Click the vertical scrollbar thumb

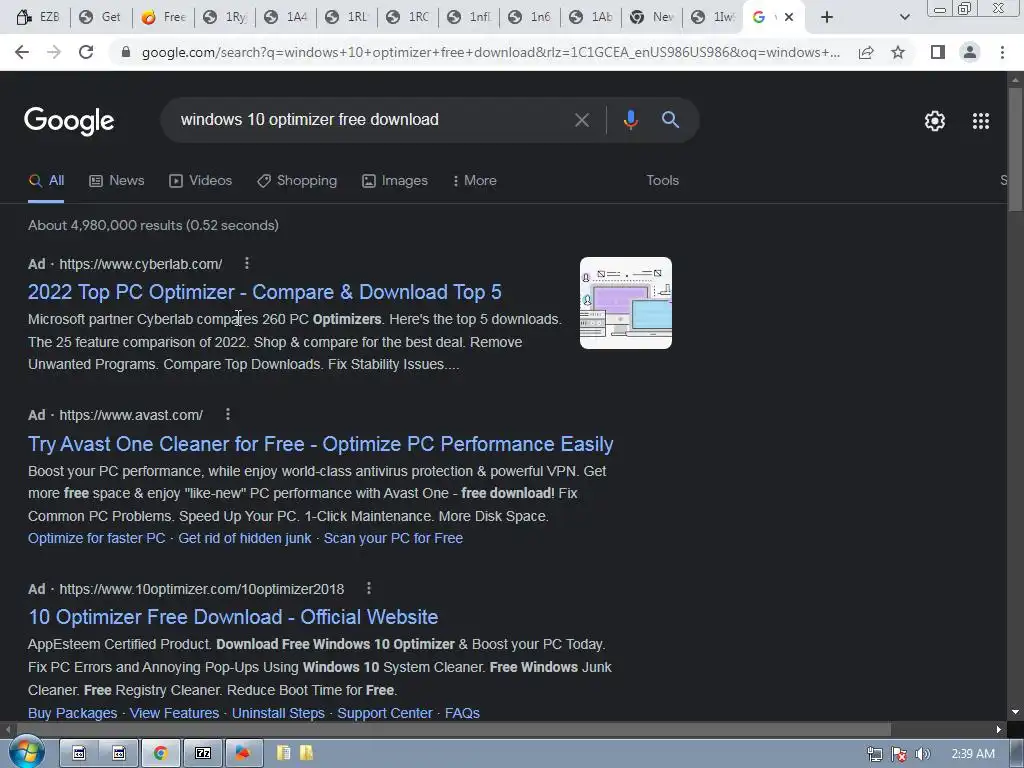point(1015,148)
